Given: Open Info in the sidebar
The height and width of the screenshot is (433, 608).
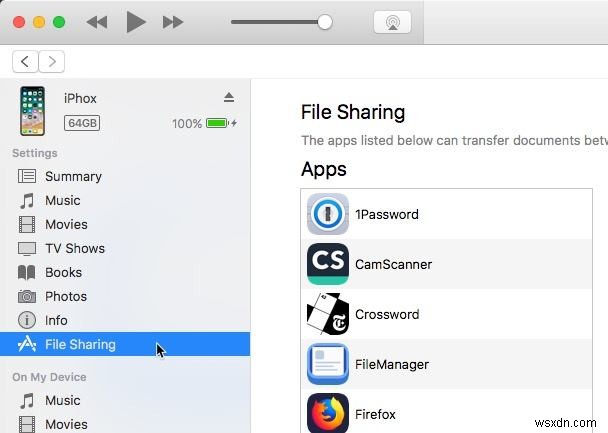Looking at the screenshot, I should coord(125,321).
